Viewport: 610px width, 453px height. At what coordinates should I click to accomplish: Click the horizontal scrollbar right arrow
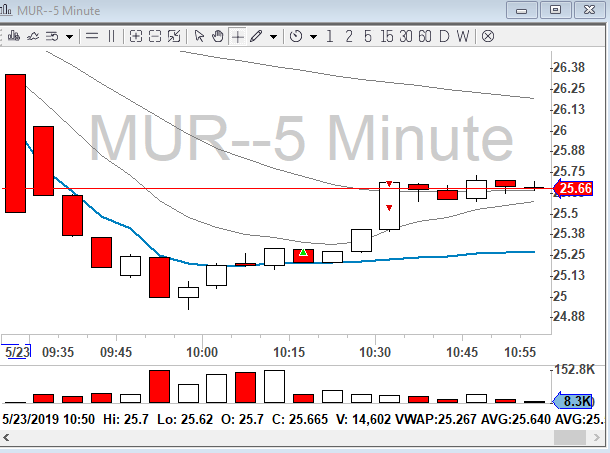click(597, 438)
